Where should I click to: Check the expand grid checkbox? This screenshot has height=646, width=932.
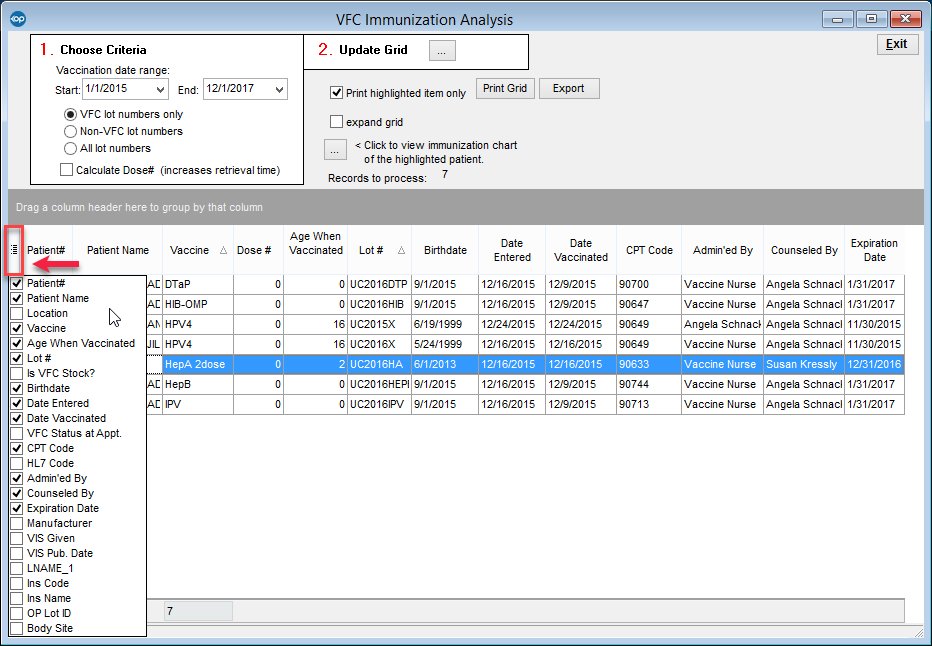tap(337, 122)
